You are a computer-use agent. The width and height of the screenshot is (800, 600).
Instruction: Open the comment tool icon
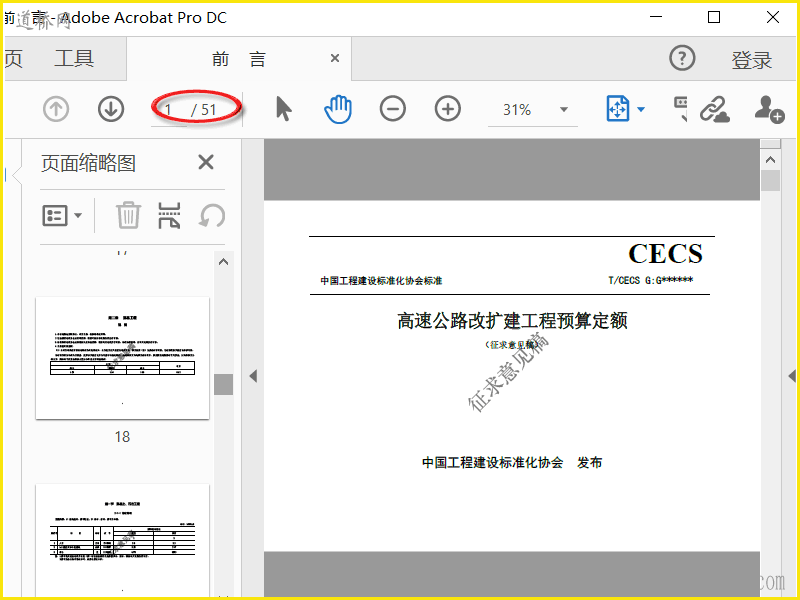click(x=681, y=109)
